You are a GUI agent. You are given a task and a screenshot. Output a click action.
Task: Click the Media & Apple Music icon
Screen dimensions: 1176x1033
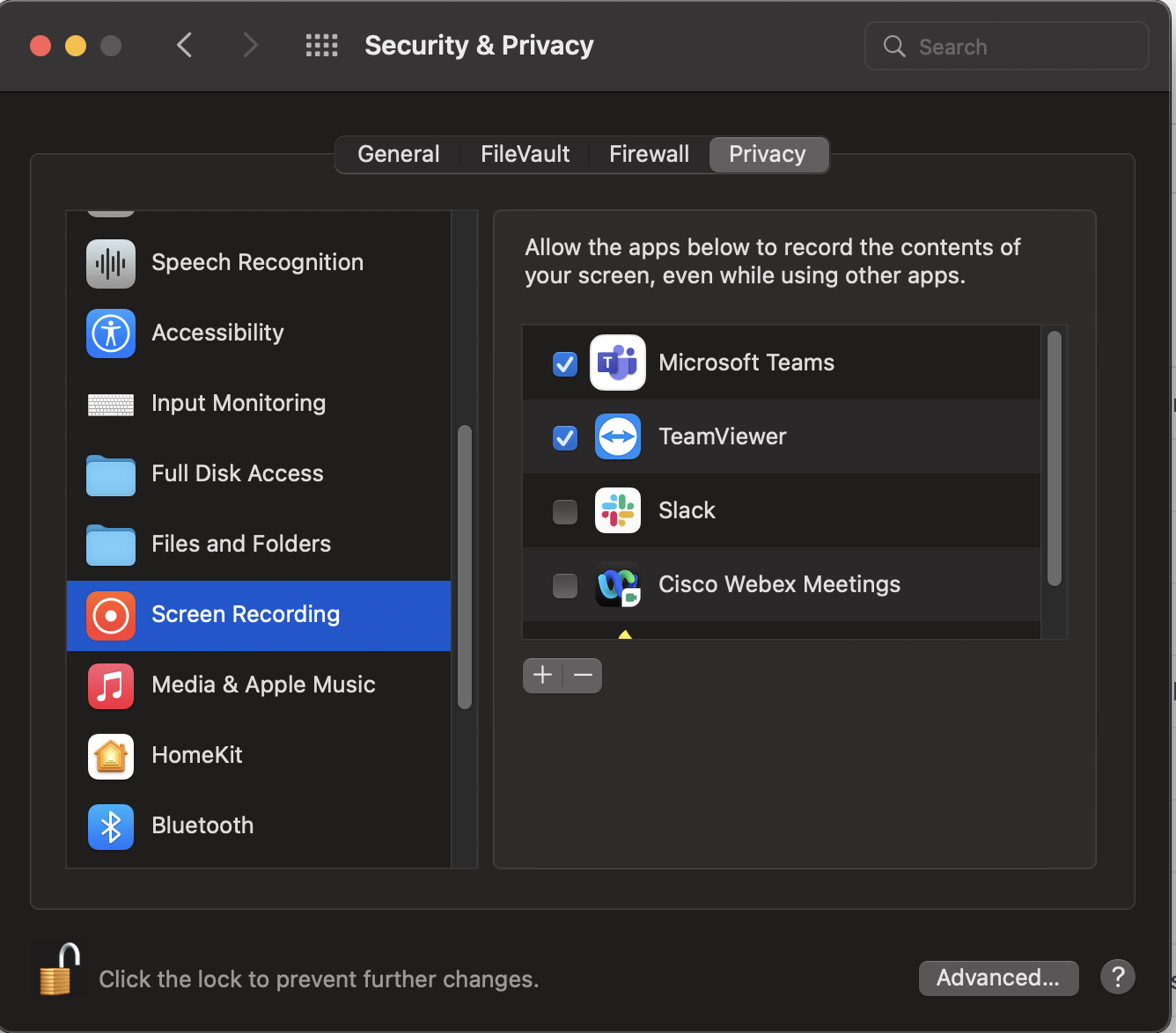[111, 685]
